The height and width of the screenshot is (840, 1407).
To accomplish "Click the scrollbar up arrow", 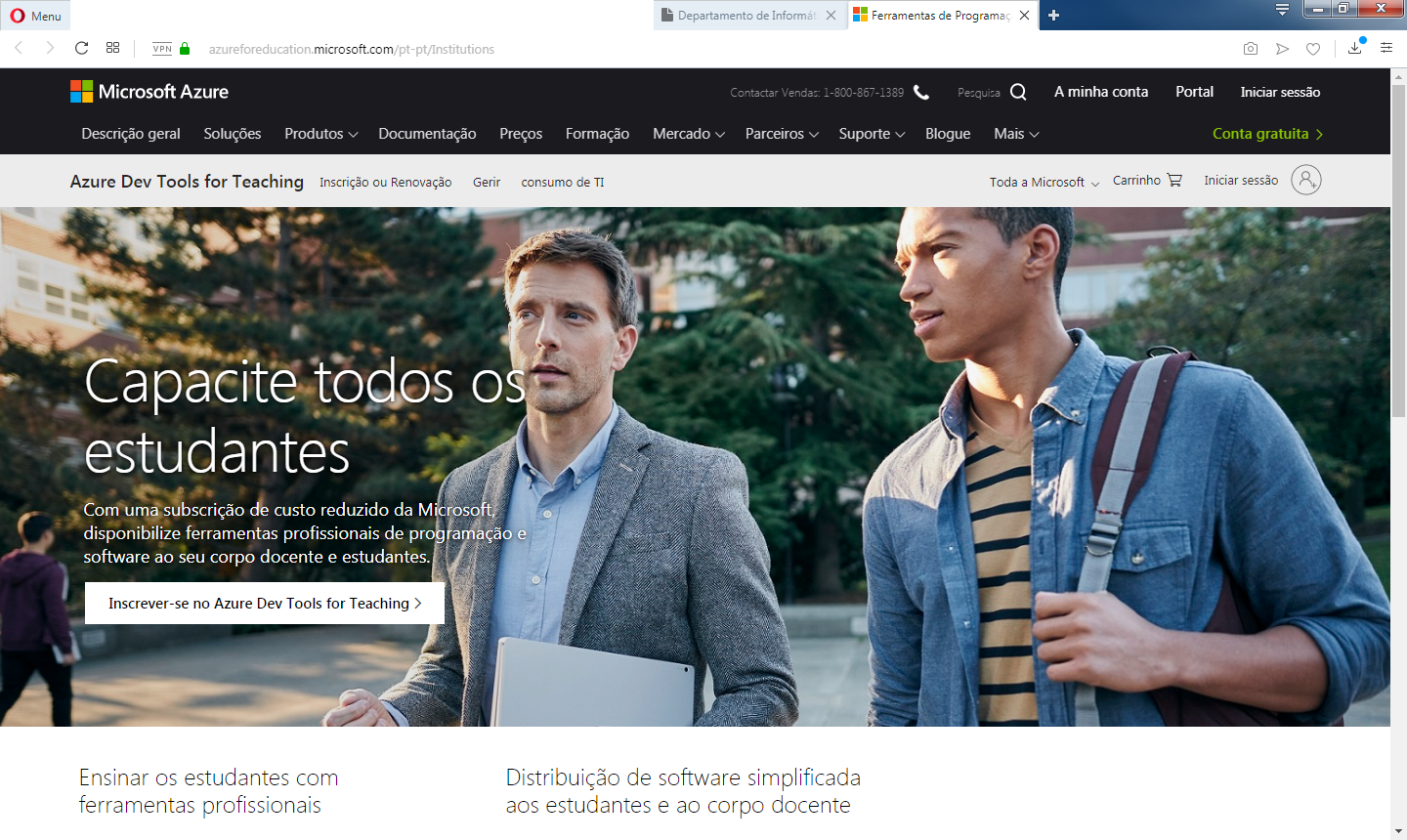I will [1398, 76].
